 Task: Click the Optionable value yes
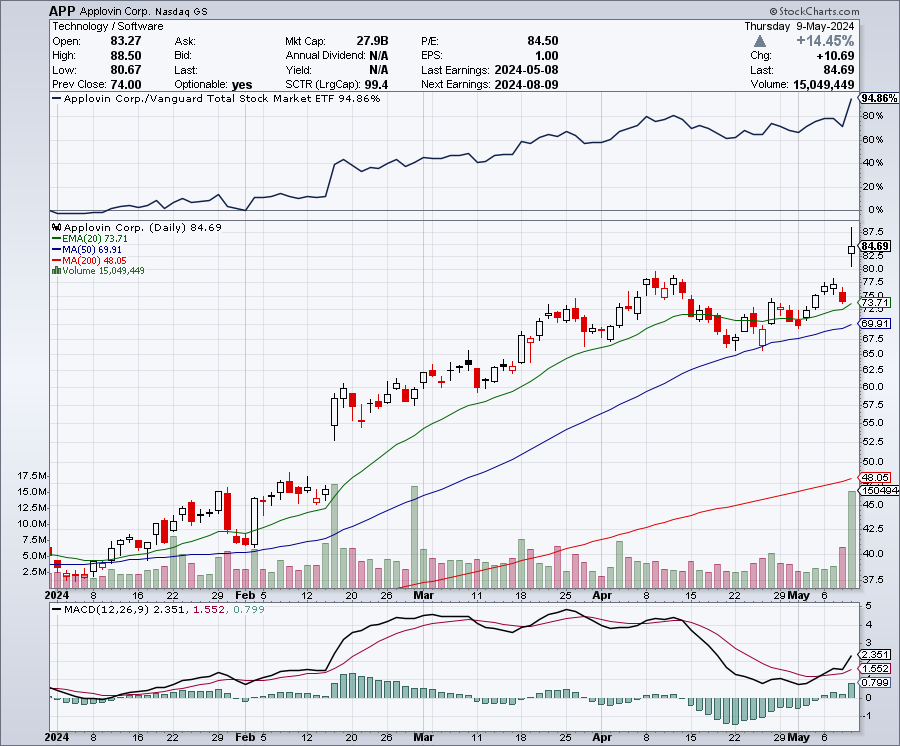[x=242, y=85]
